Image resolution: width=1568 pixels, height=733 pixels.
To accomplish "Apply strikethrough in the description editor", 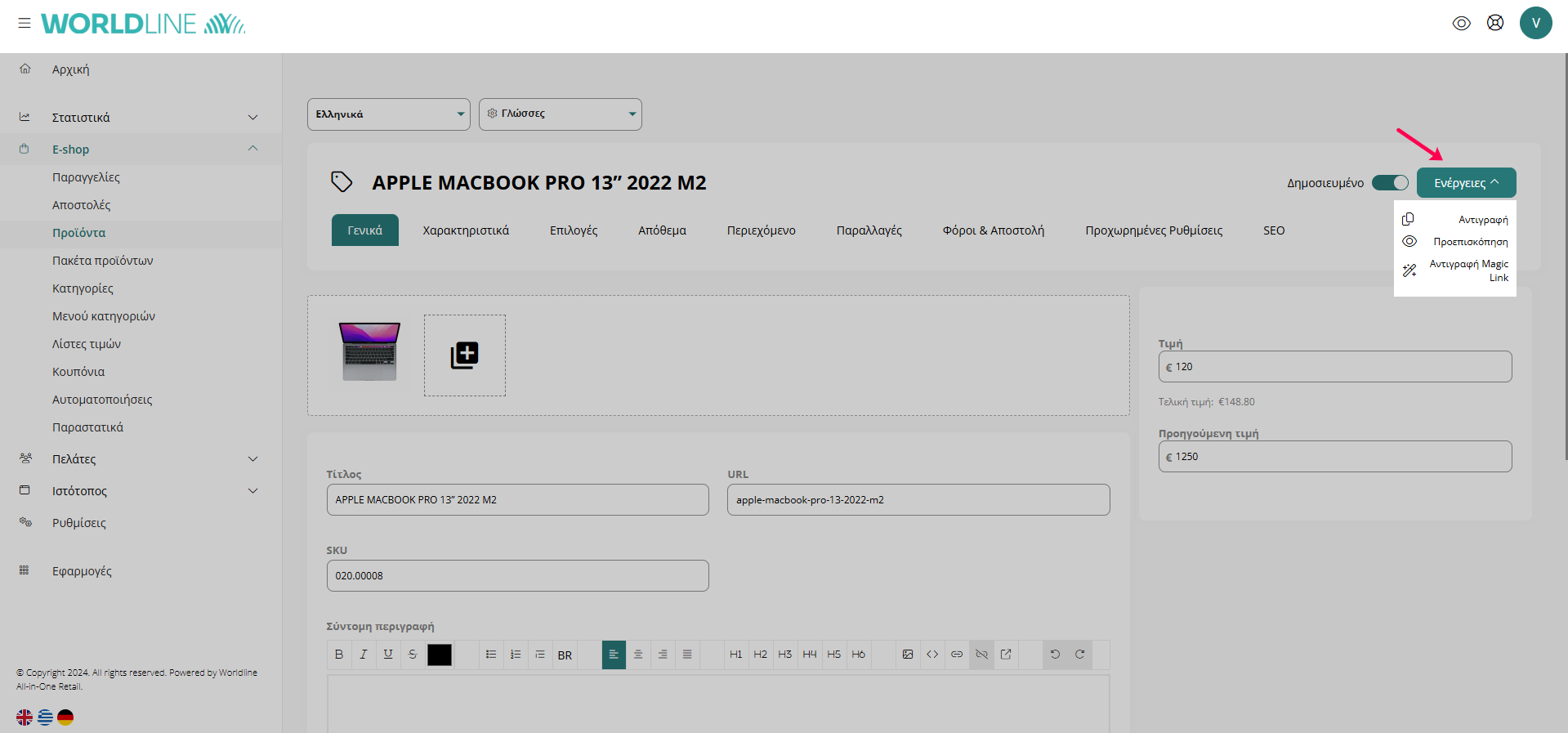I will tap(413, 655).
